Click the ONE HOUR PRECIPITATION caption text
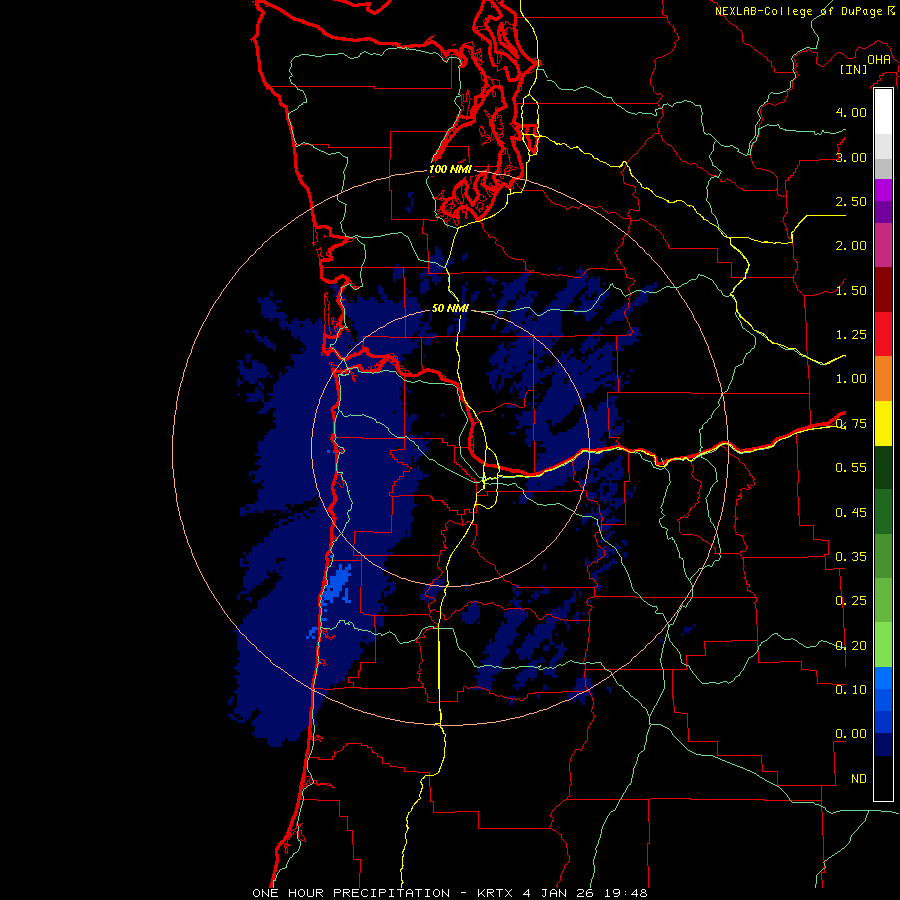The width and height of the screenshot is (900, 900). click(x=351, y=893)
